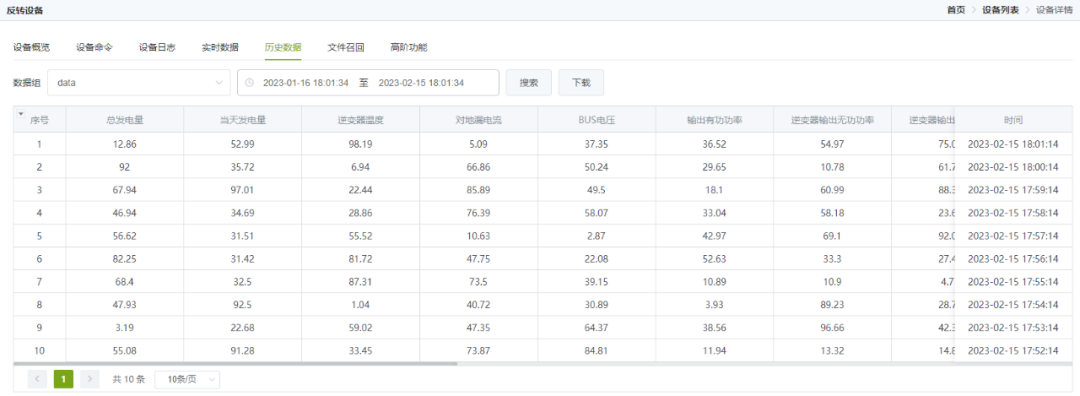Screen dimensions: 1080x396
Task: Click 当天发电量 value 97.01
Action: pyautogui.click(x=242, y=189)
